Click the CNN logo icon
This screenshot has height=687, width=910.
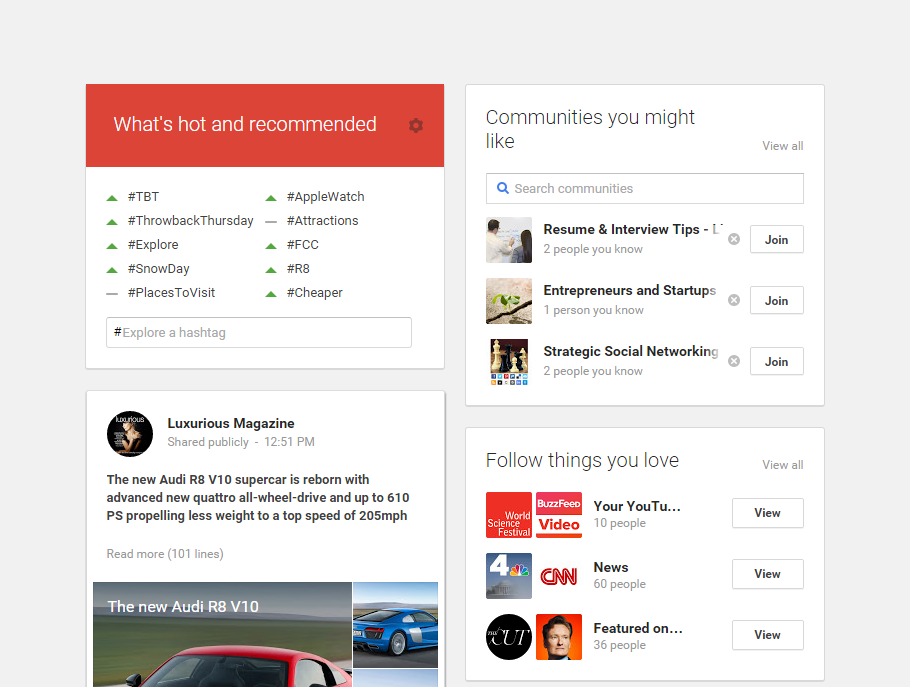559,576
